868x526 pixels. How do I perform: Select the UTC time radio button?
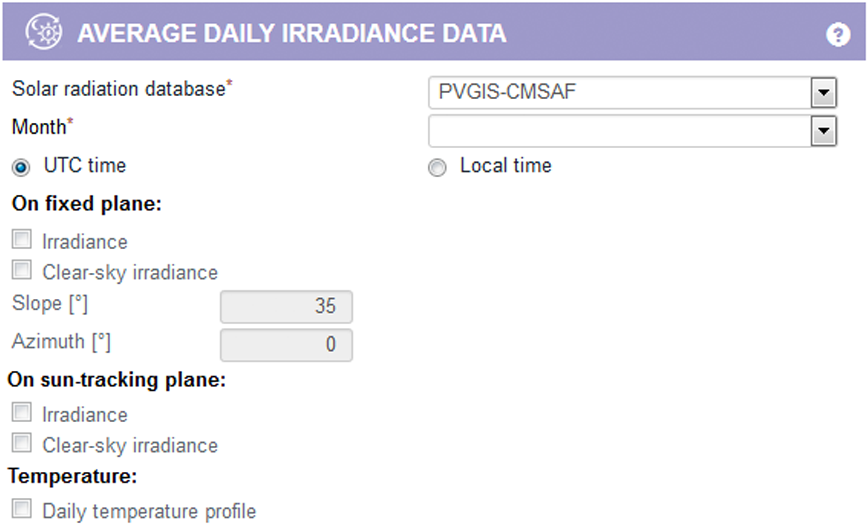pos(21,167)
